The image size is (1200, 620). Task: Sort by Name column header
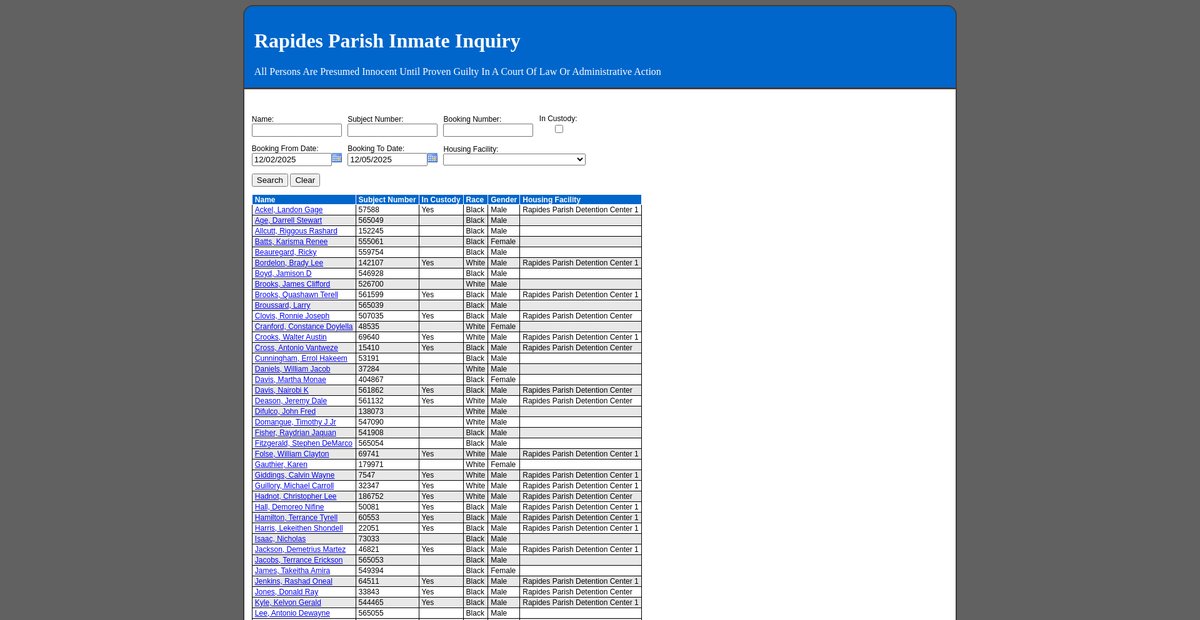tap(265, 200)
